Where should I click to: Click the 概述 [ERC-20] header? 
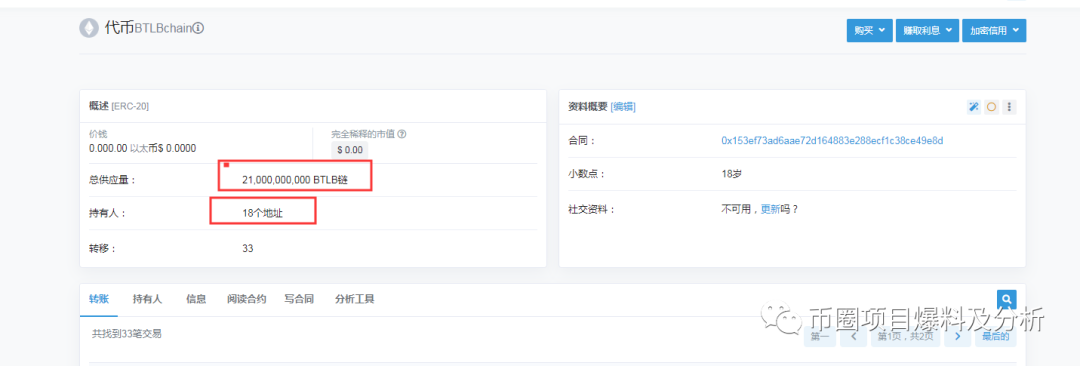pos(119,107)
